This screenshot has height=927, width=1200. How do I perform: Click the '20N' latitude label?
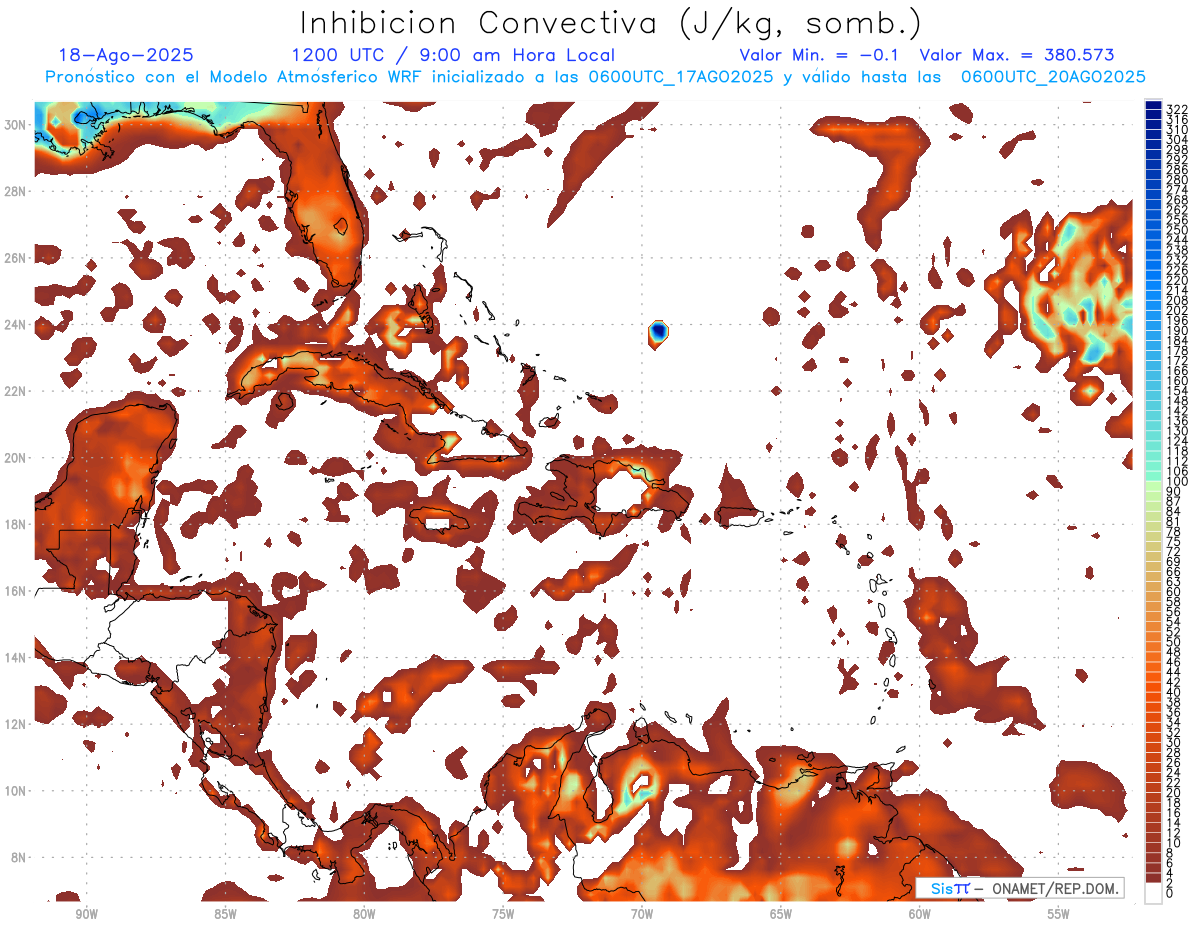(16, 458)
